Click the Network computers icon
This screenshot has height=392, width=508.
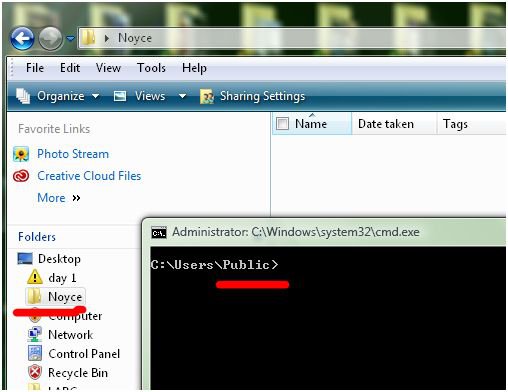click(x=35, y=334)
